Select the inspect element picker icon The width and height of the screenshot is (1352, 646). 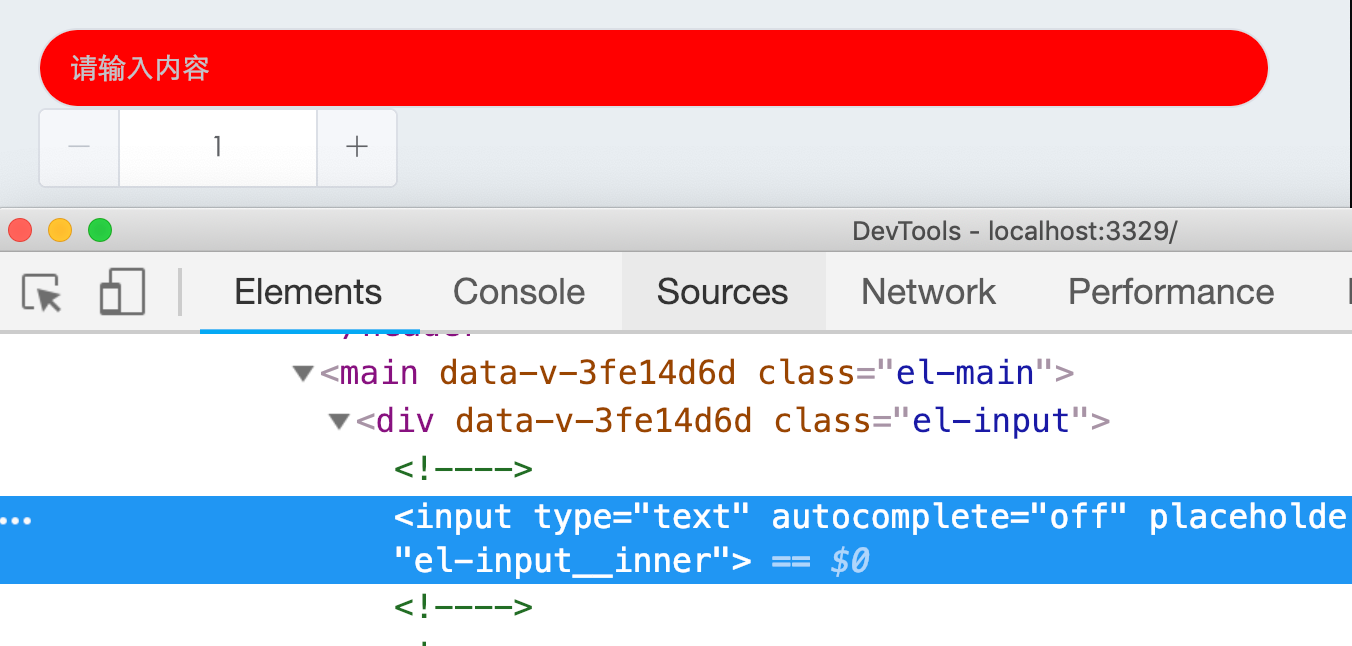[x=42, y=293]
